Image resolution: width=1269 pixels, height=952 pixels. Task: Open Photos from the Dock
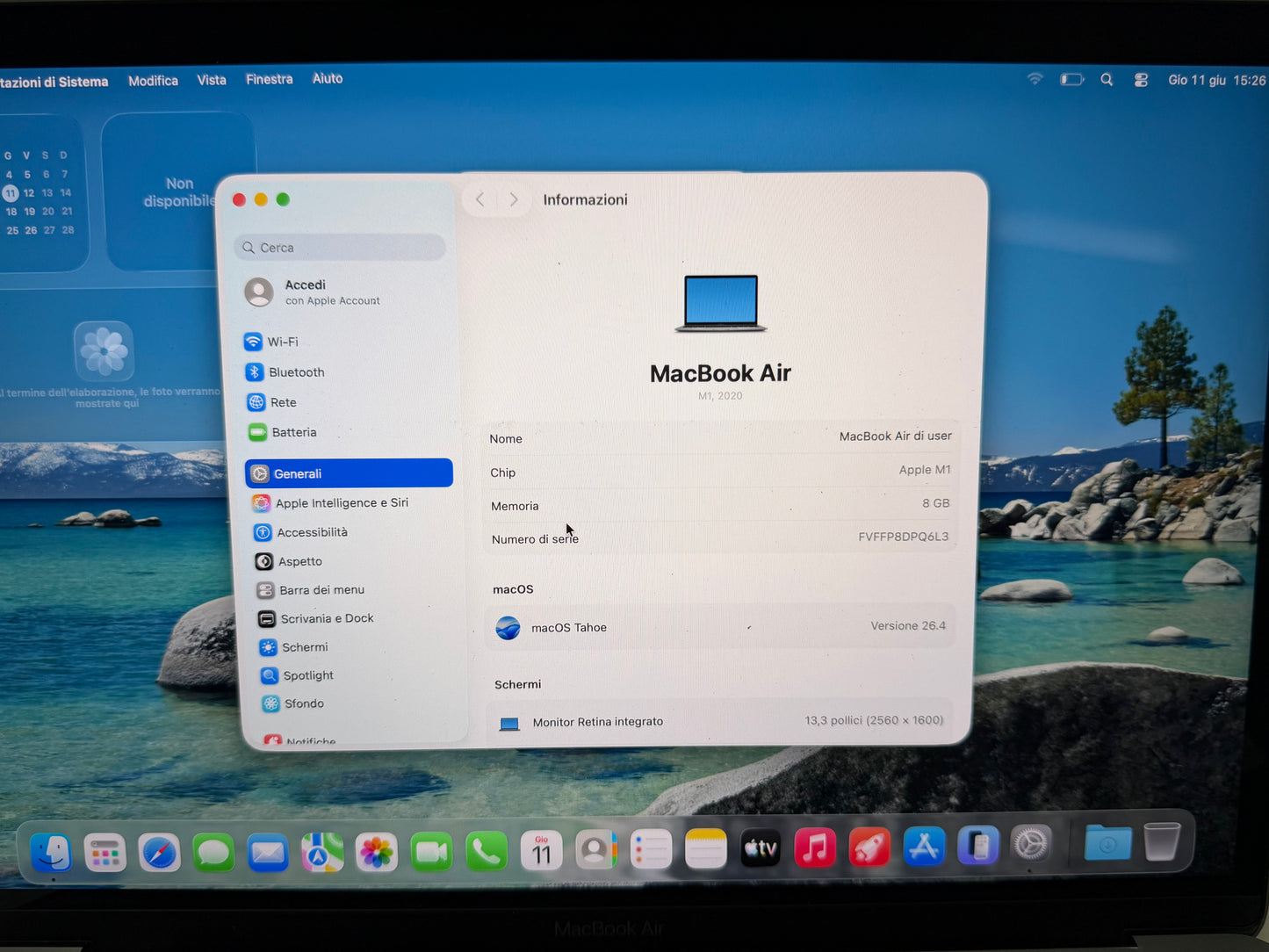click(x=377, y=853)
